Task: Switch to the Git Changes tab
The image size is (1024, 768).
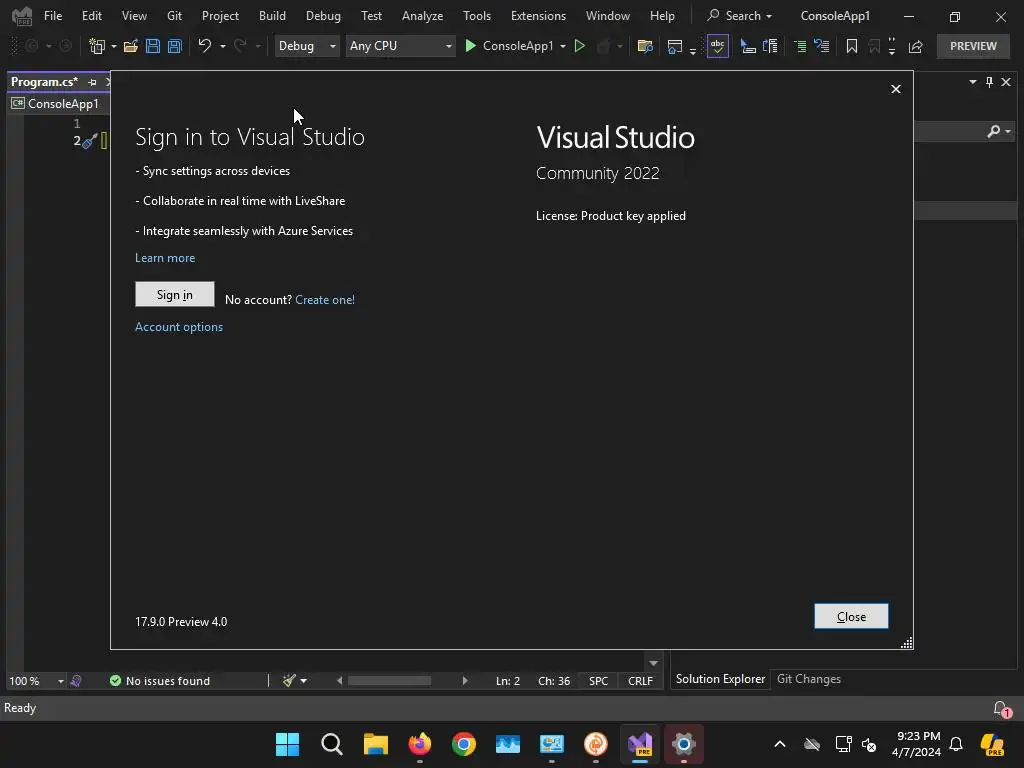Action: [x=808, y=679]
